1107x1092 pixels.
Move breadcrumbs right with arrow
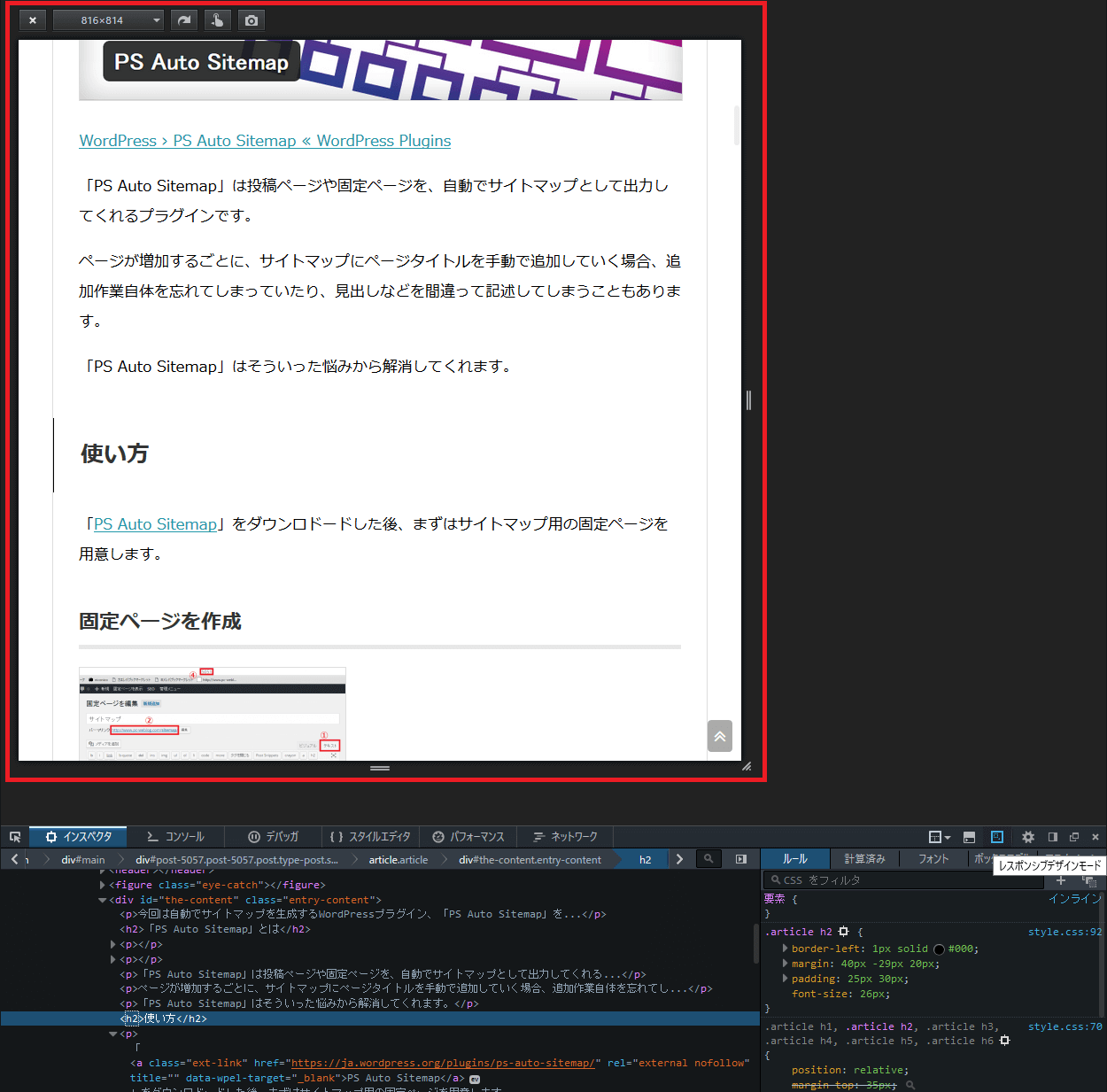[679, 859]
